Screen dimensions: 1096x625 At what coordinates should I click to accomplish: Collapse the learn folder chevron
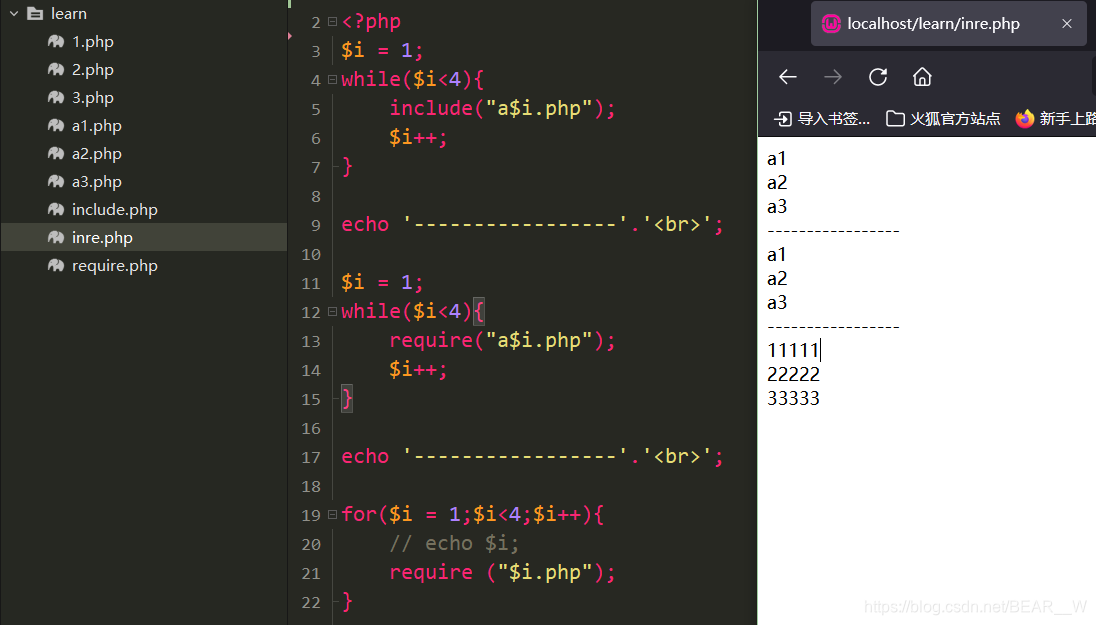click(x=14, y=13)
